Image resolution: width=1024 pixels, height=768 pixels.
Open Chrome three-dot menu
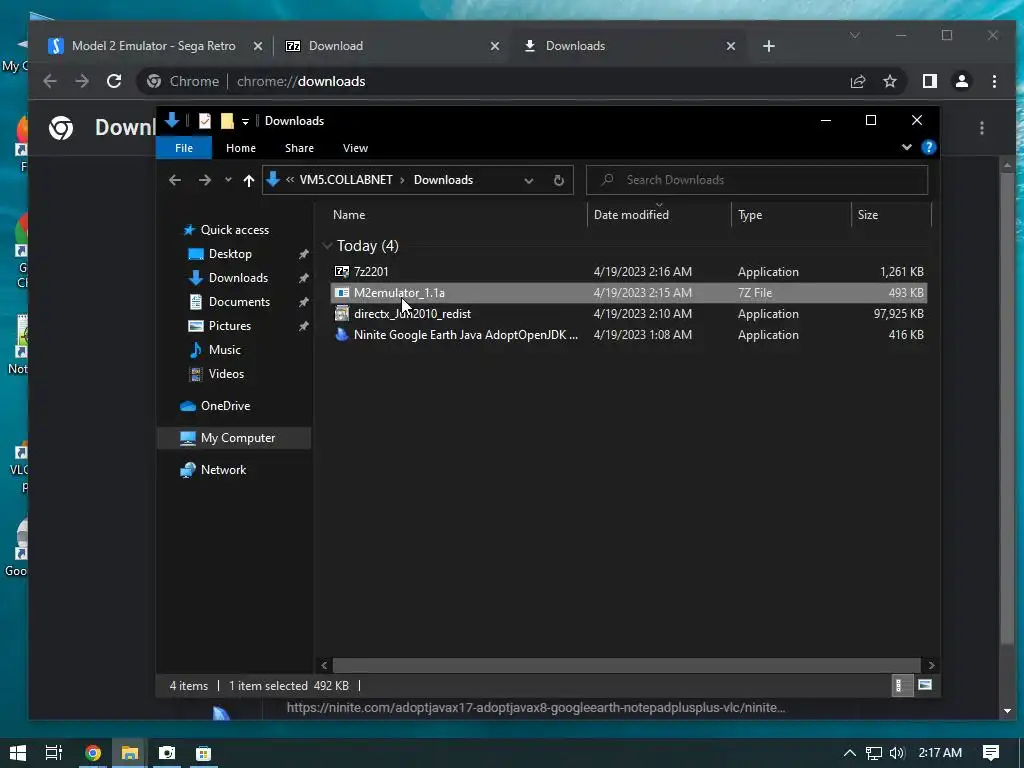(x=994, y=82)
